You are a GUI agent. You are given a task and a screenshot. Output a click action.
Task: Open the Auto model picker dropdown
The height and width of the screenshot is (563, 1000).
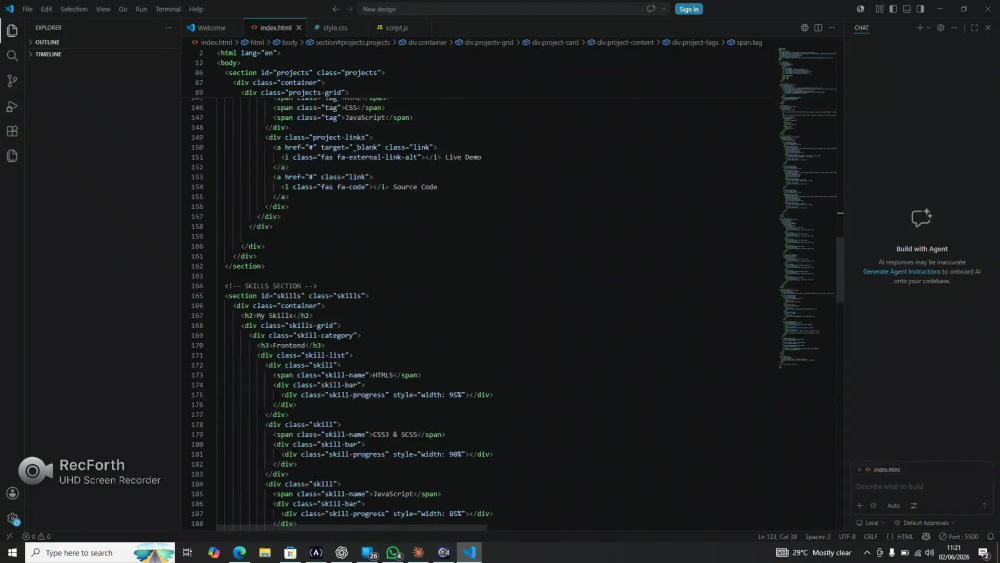(893, 506)
